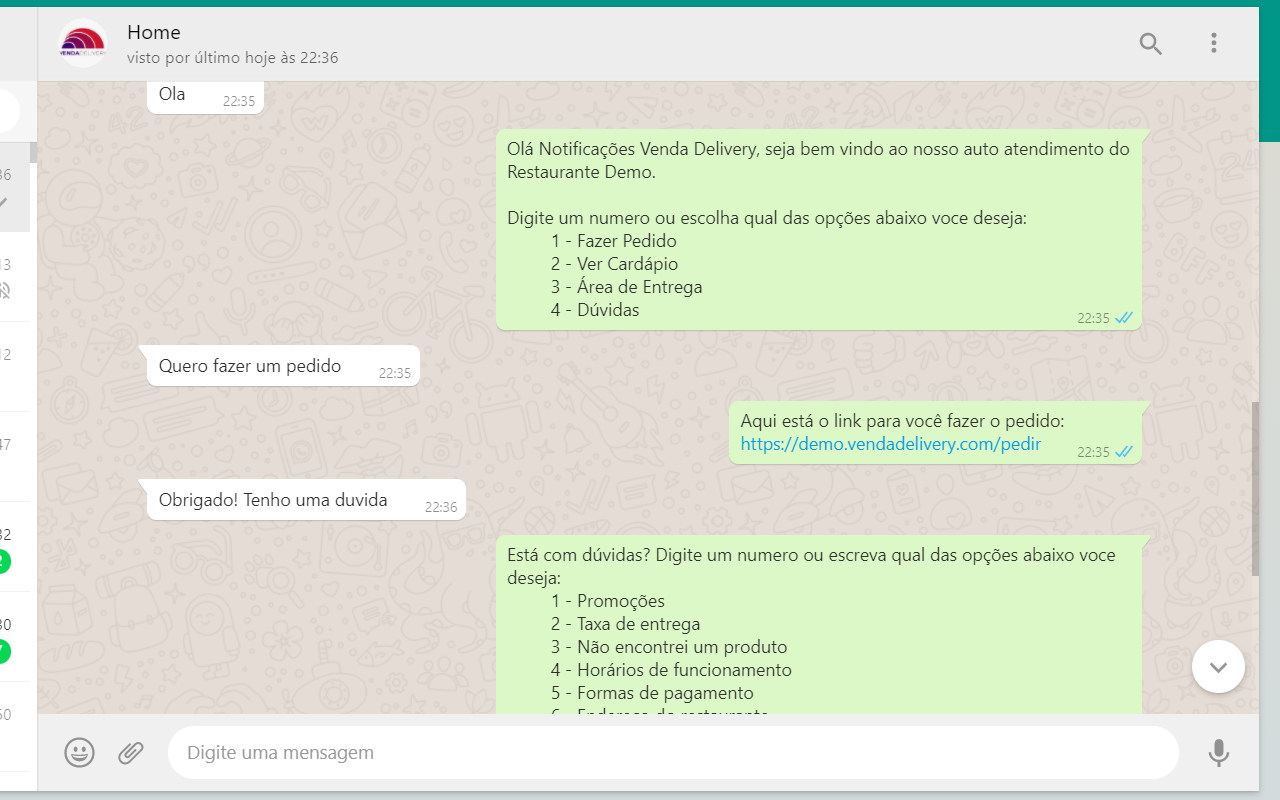Attach a file with the paperclip icon

tap(131, 752)
